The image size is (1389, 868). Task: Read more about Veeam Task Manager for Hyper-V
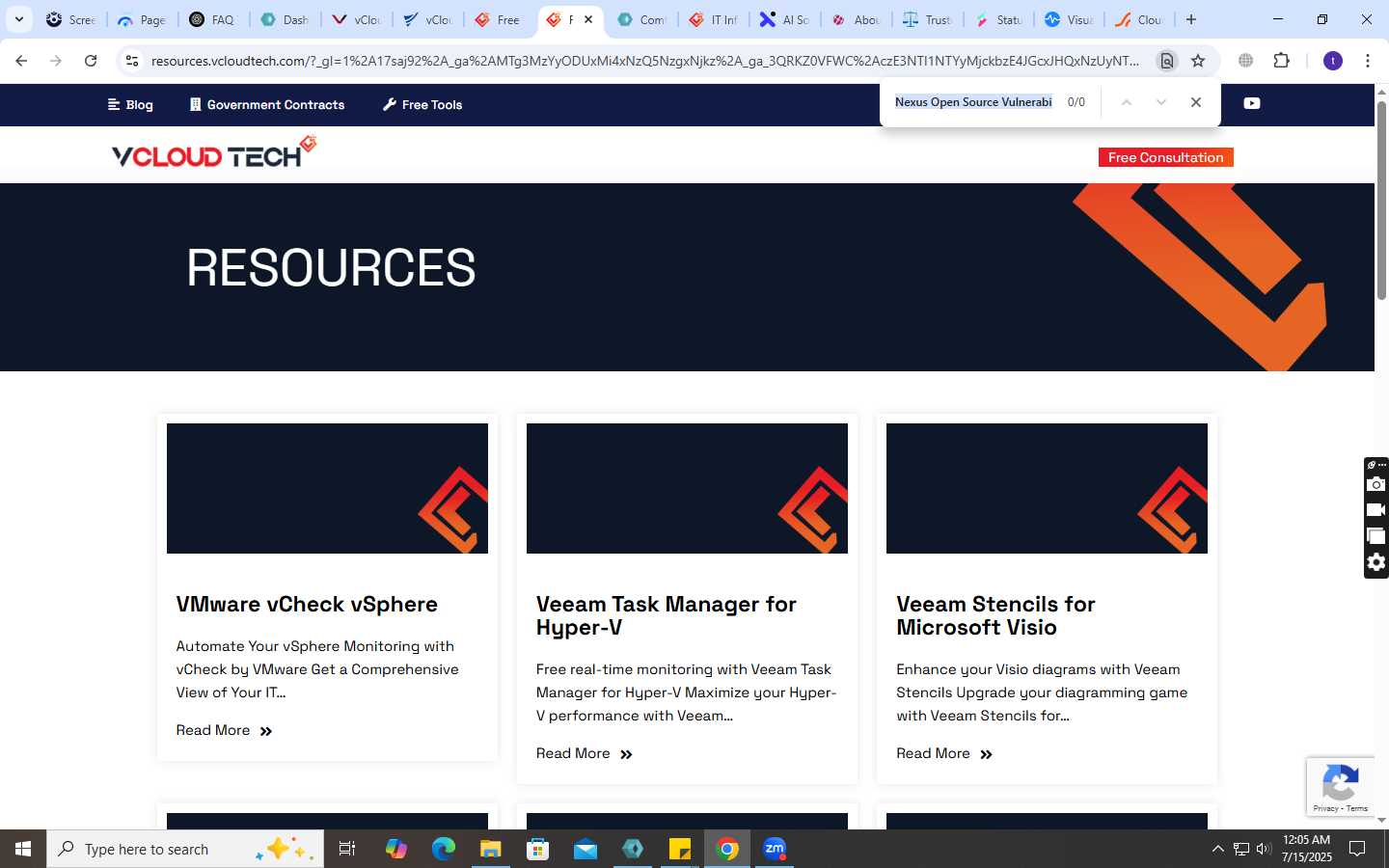click(585, 754)
